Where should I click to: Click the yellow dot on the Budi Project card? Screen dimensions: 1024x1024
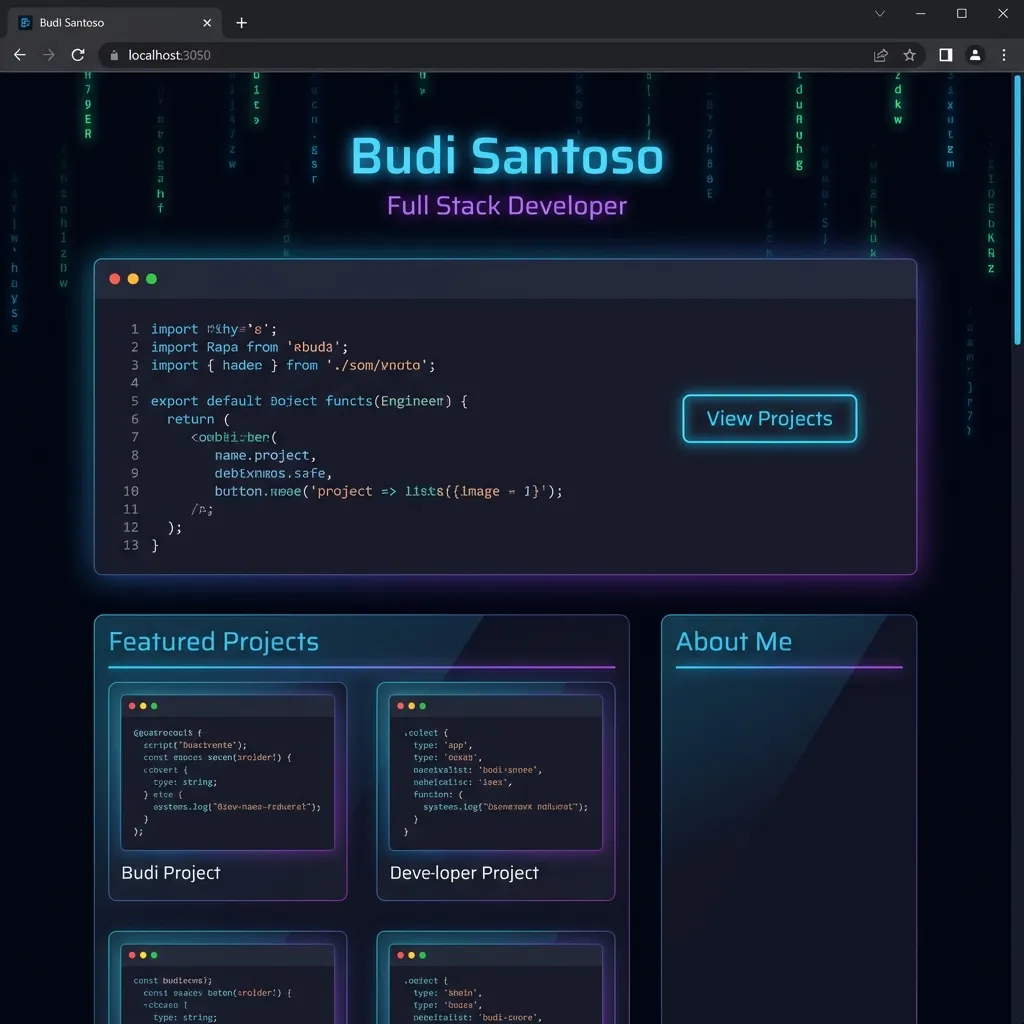click(143, 705)
